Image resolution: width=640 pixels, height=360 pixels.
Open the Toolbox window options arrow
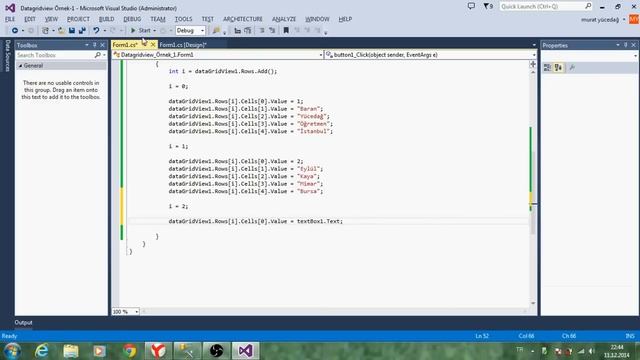click(x=87, y=45)
